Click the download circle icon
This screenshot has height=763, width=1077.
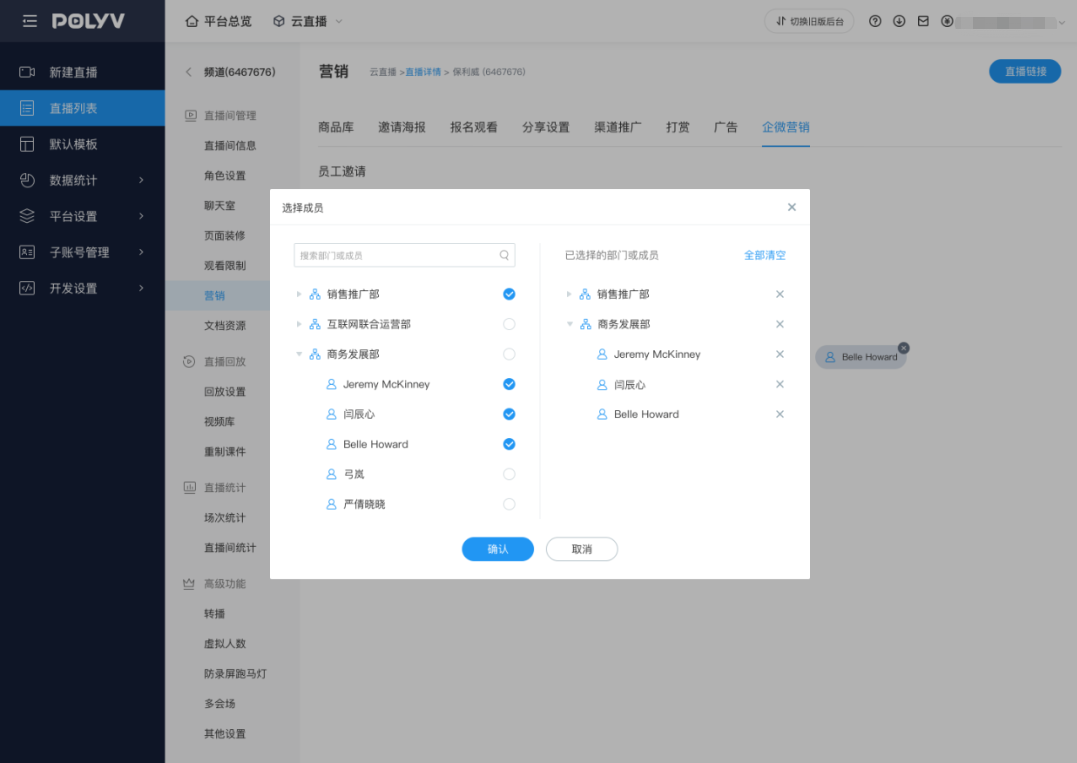click(x=901, y=20)
